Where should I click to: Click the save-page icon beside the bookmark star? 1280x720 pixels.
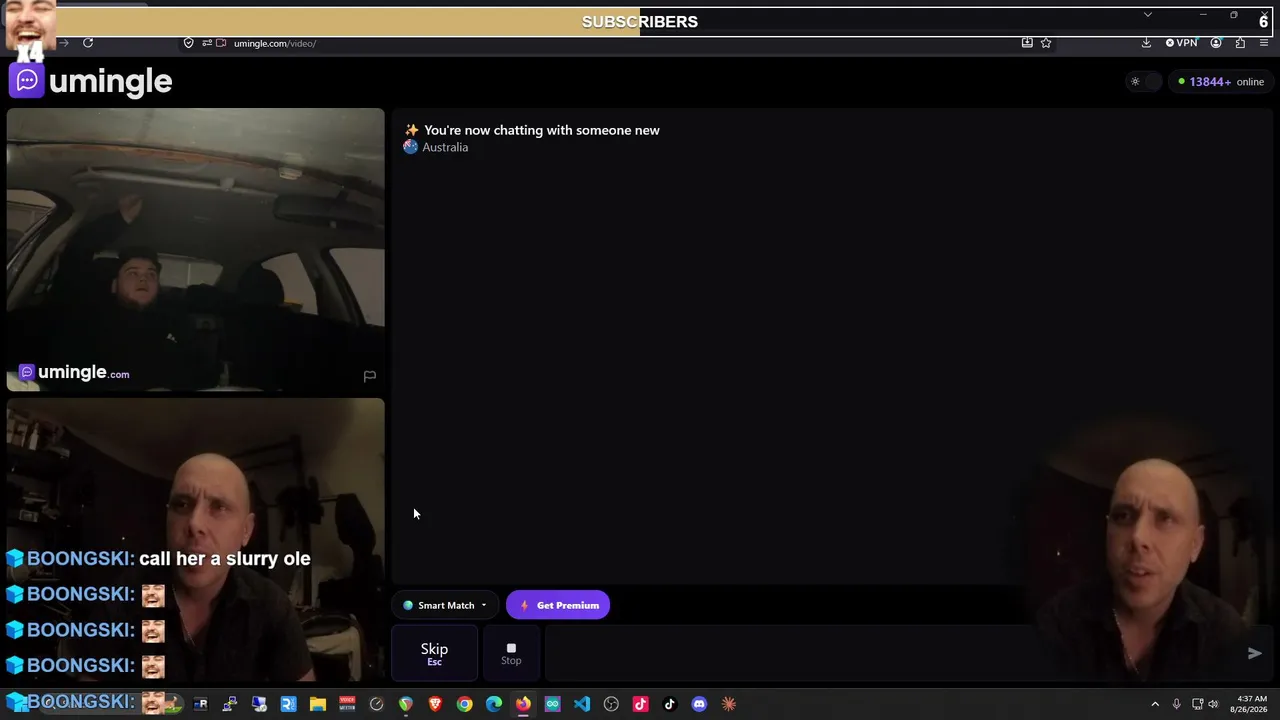(x=1027, y=43)
